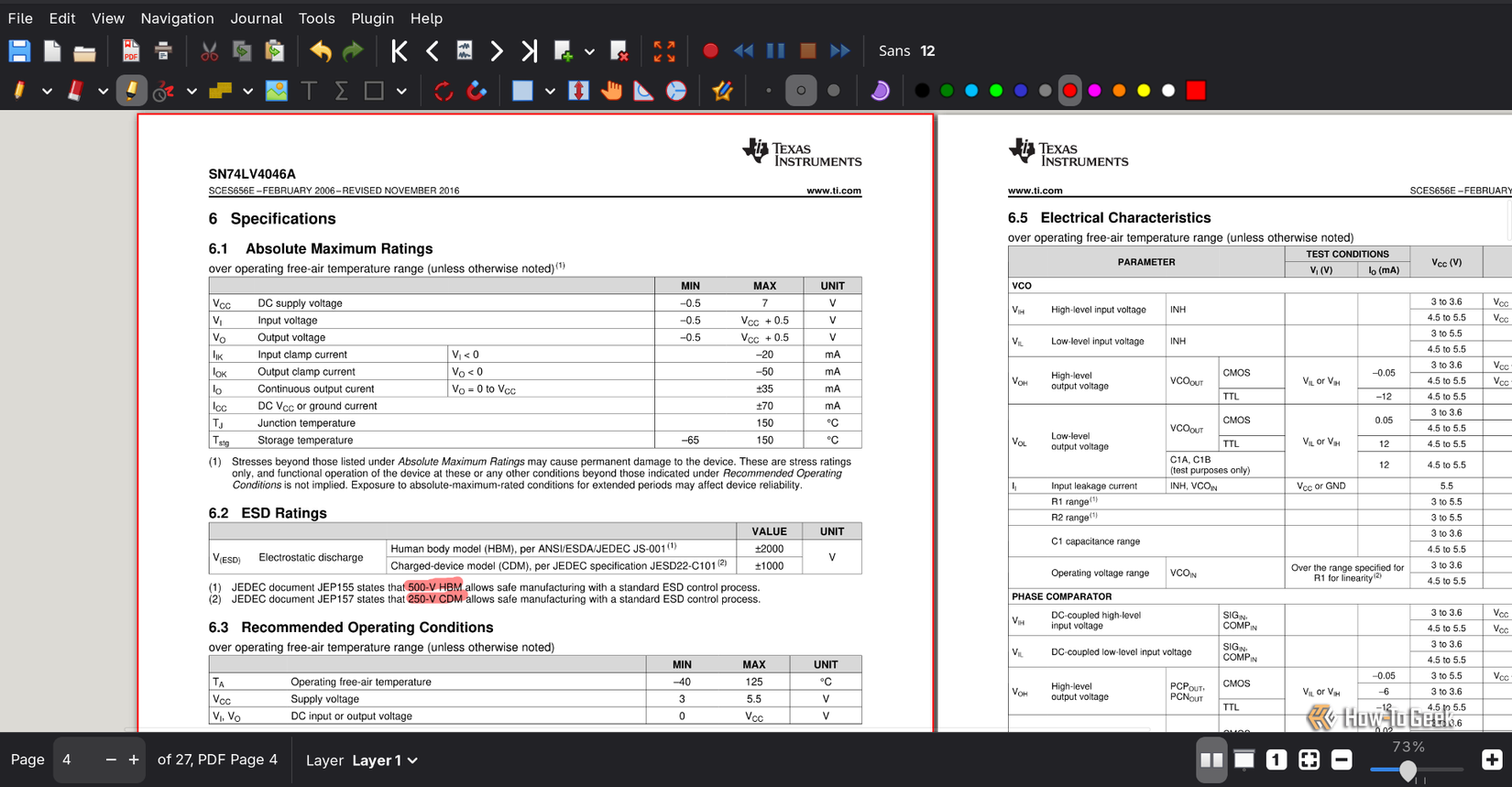Toggle the compass tool
This screenshot has width=1512, height=787.
point(676,91)
